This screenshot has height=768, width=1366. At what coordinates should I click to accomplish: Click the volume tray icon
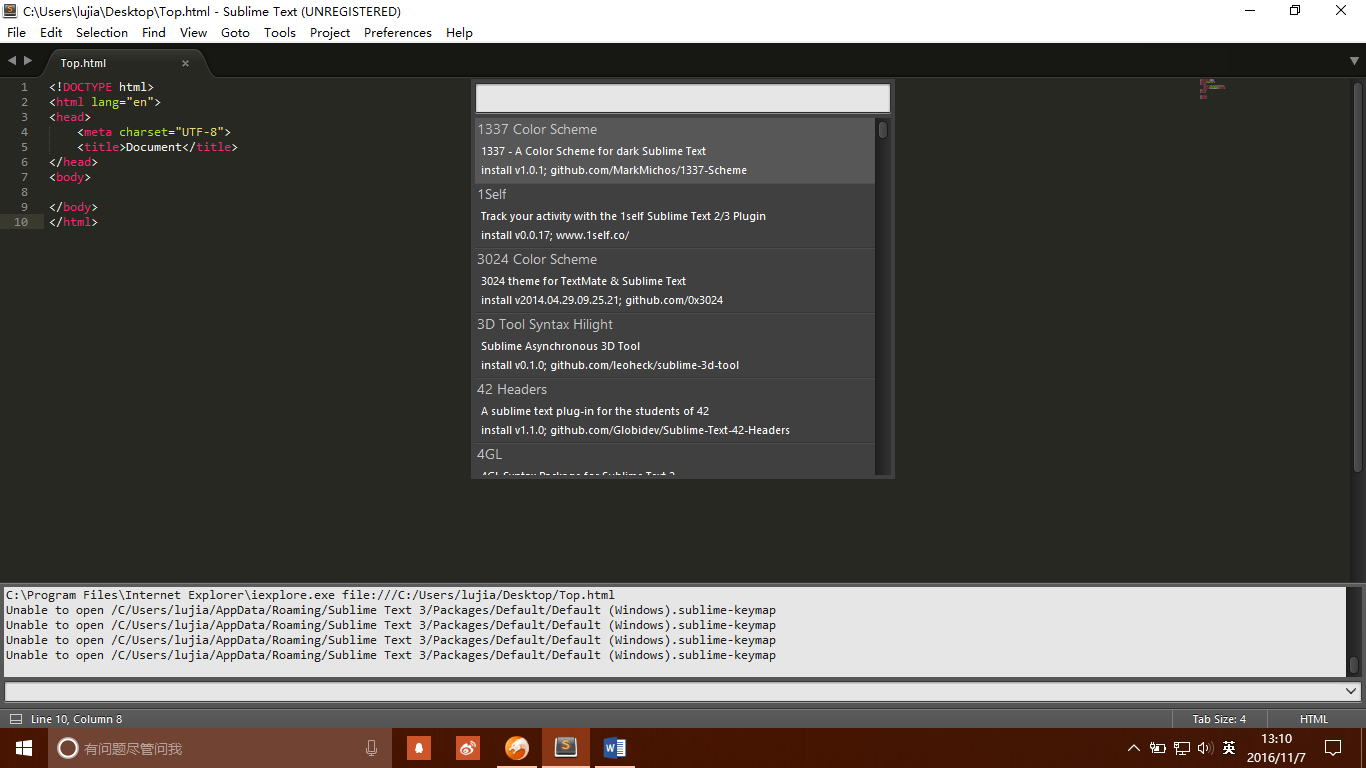coord(1205,748)
